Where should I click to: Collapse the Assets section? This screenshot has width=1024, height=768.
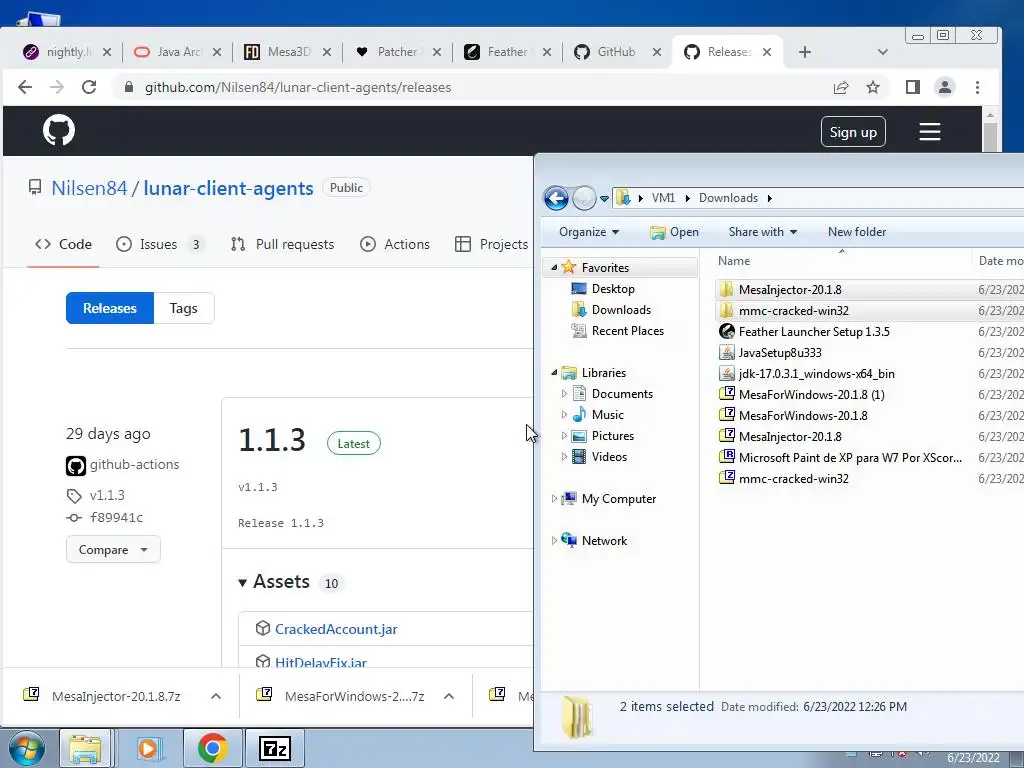[242, 583]
